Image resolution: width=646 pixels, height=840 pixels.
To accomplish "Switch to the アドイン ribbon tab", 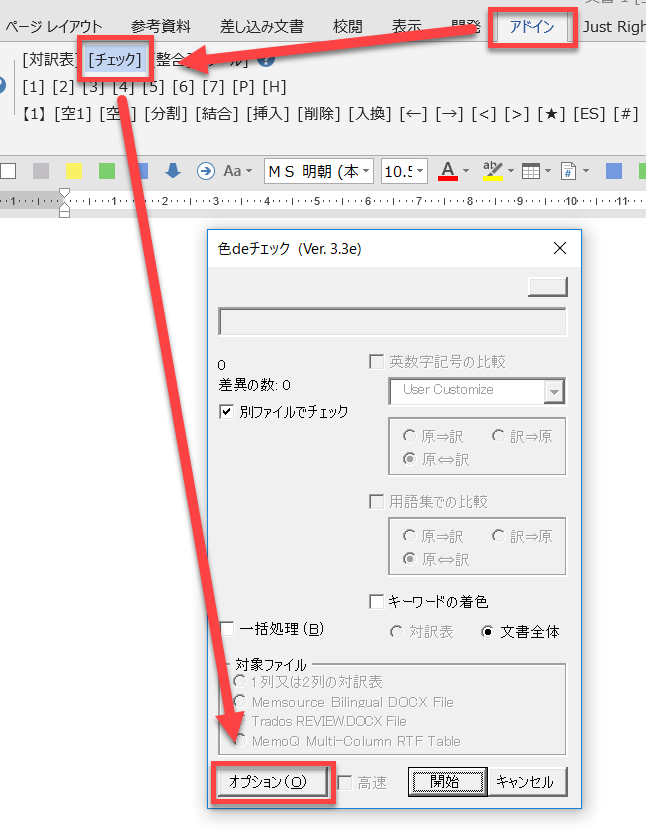I will [531, 27].
